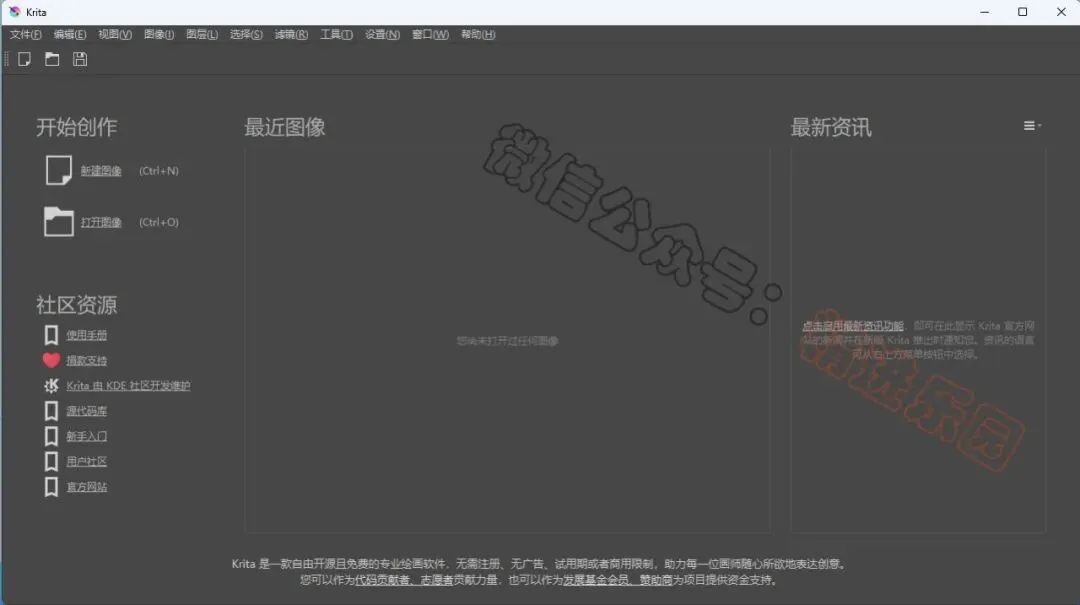Click the 最新资讯 heading
This screenshot has height=605, width=1080.
click(831, 127)
